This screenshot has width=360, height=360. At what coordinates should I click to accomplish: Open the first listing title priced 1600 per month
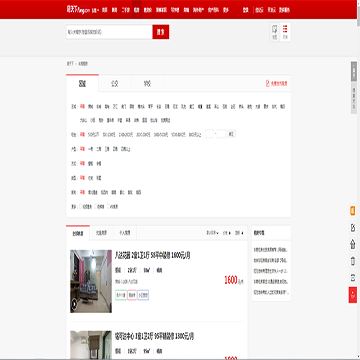click(152, 256)
